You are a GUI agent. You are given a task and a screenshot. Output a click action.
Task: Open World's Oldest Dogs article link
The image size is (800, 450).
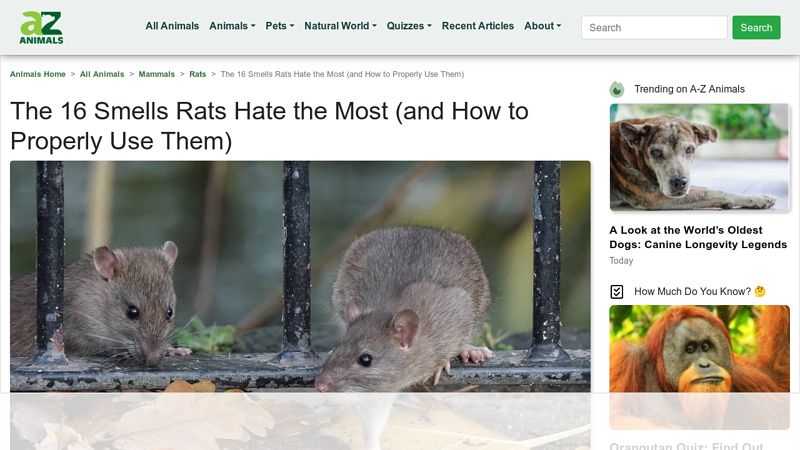tap(698, 237)
